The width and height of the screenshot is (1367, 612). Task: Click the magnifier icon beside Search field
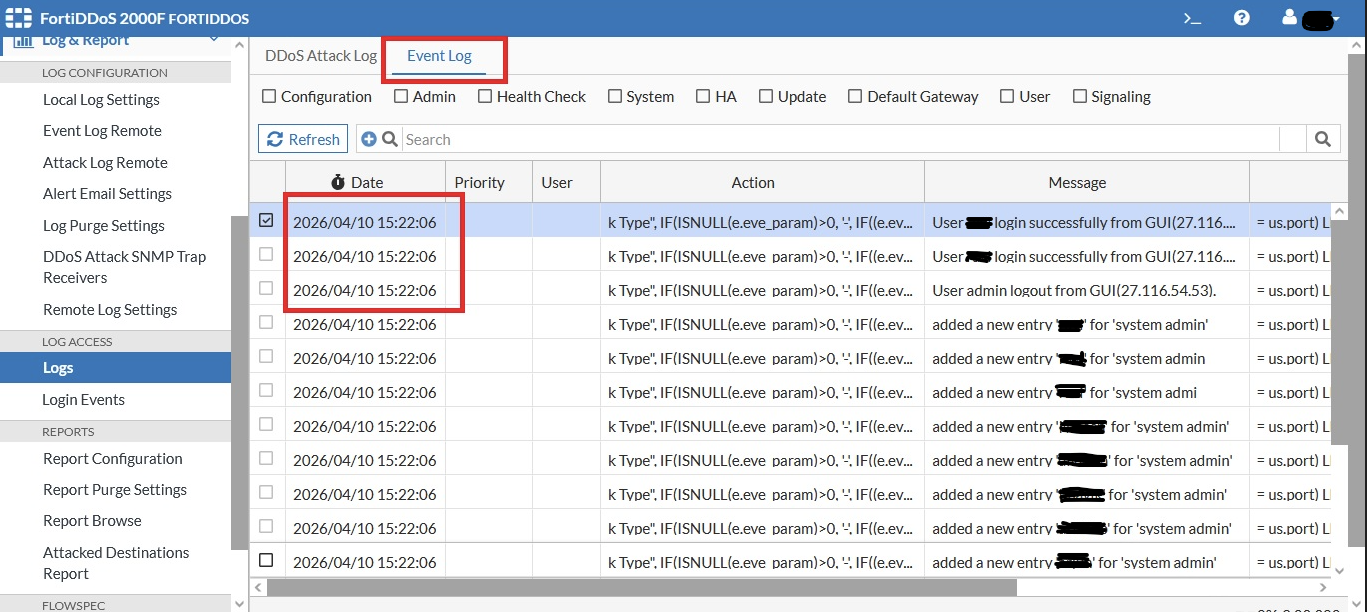tap(390, 139)
